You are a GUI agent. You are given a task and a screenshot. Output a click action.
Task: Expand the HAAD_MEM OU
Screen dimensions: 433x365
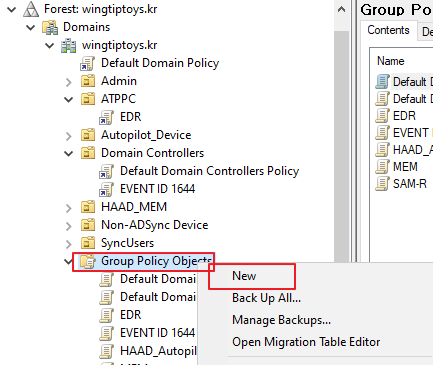tap(68, 208)
